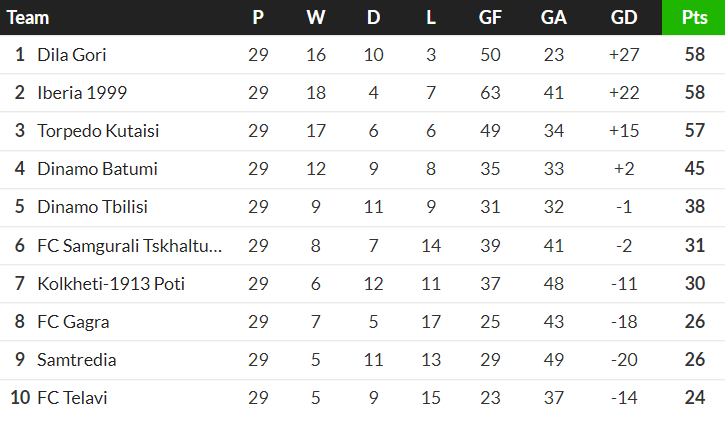Sort by the GD column header

pos(623,18)
